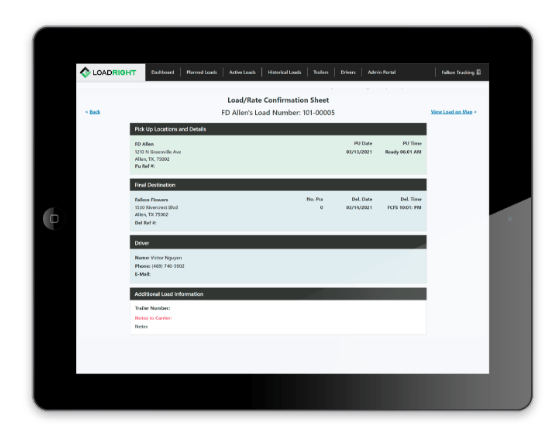This screenshot has width=560, height=444.
Task: Click the PU Date column label
Action: pos(363,144)
